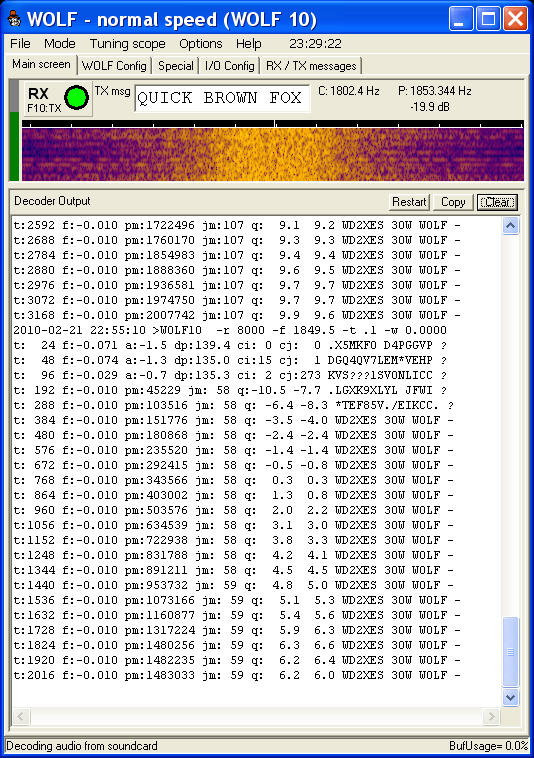Switch to the Special tab
This screenshot has width=534, height=758.
[176, 66]
